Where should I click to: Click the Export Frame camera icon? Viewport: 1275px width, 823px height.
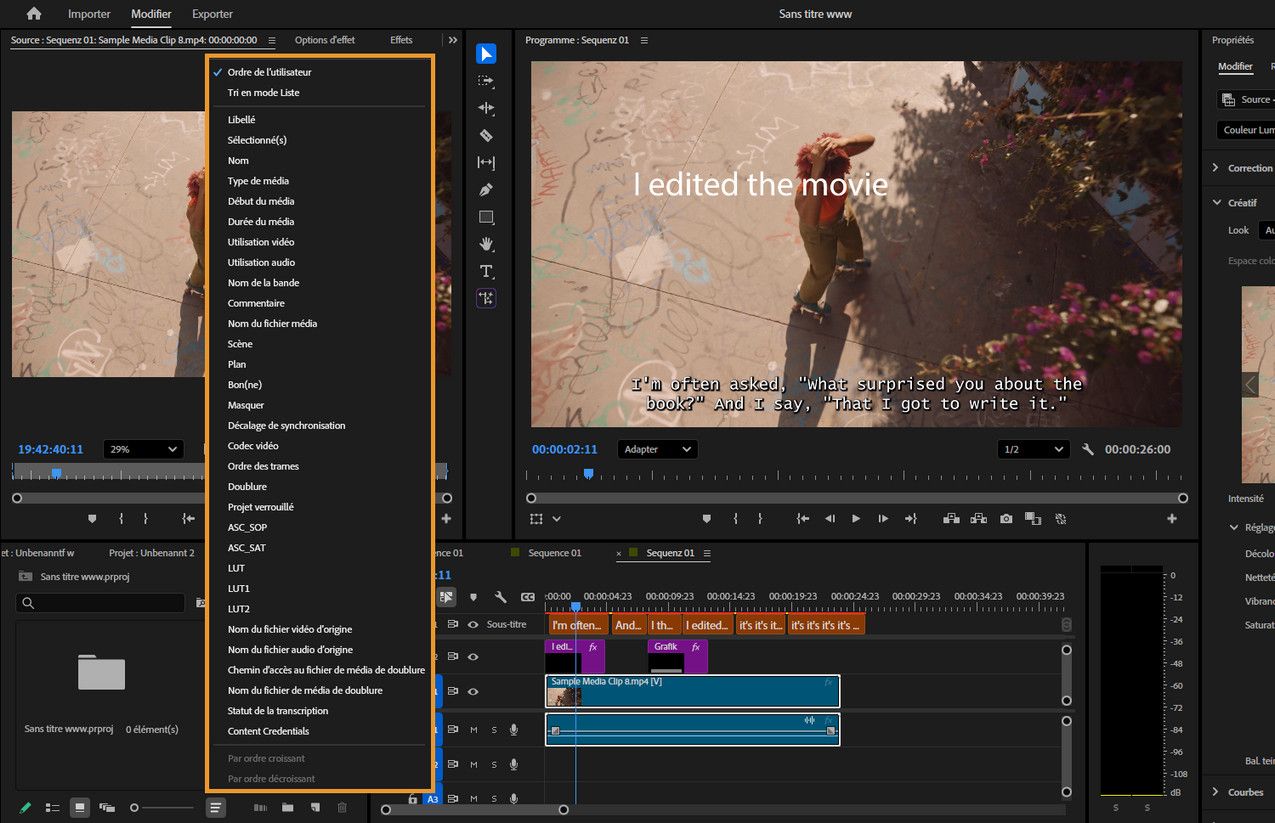click(1006, 519)
